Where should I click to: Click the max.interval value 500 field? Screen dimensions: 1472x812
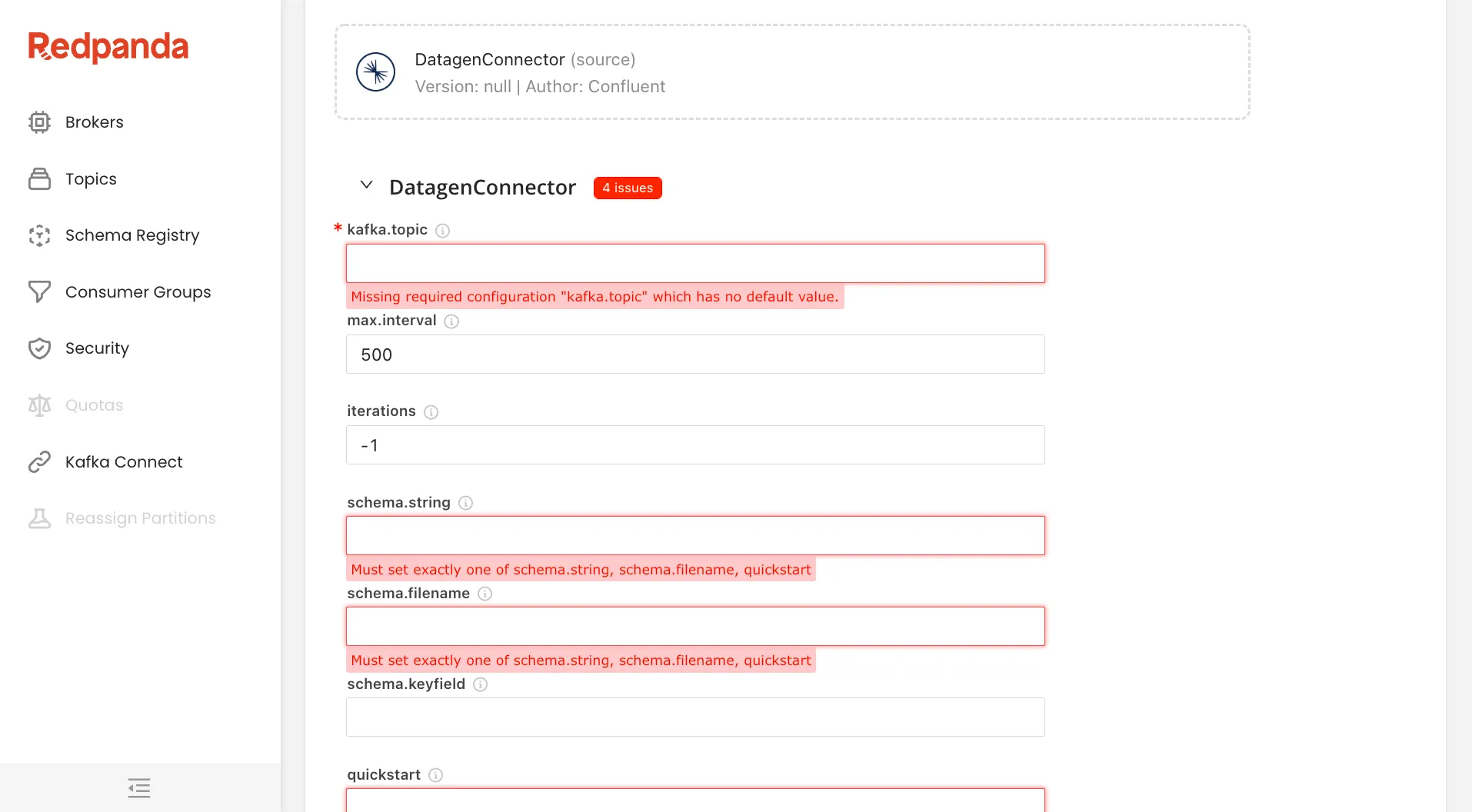pos(694,354)
